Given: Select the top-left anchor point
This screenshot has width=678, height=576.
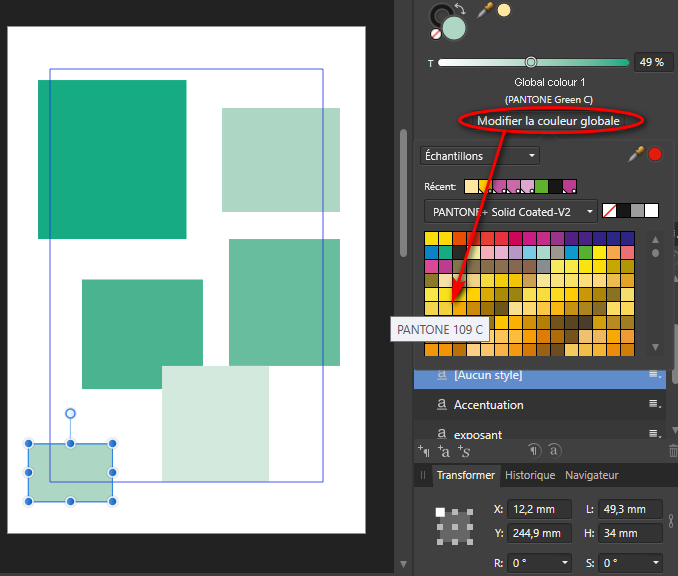Looking at the screenshot, I should pyautogui.click(x=440, y=512).
